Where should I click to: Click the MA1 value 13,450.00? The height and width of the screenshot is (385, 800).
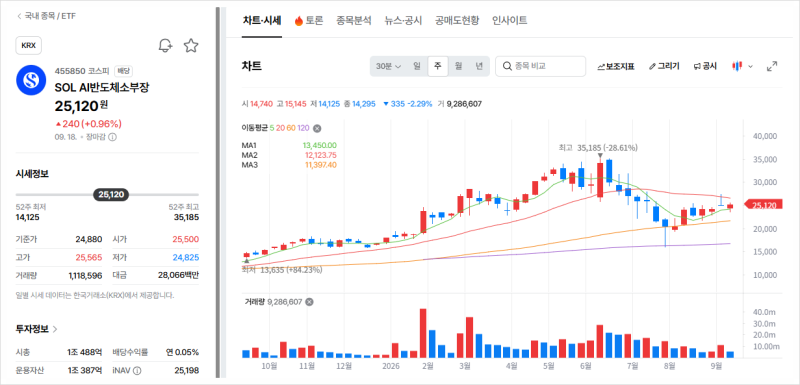tap(319, 145)
